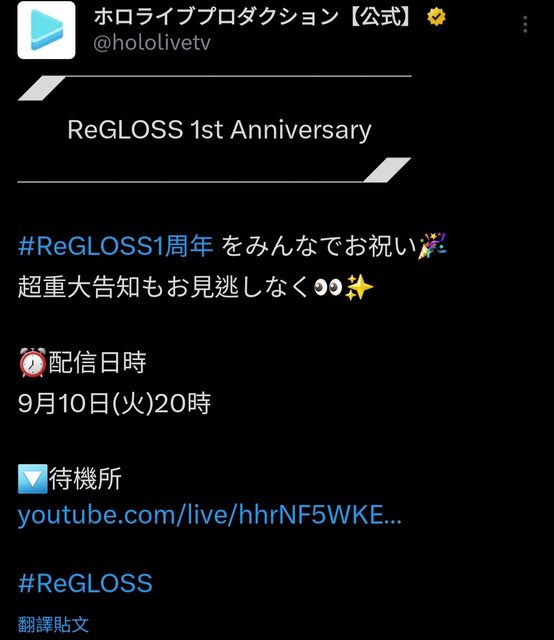
Task: Click 翻譯貼文 to translate the post
Action: click(x=53, y=624)
